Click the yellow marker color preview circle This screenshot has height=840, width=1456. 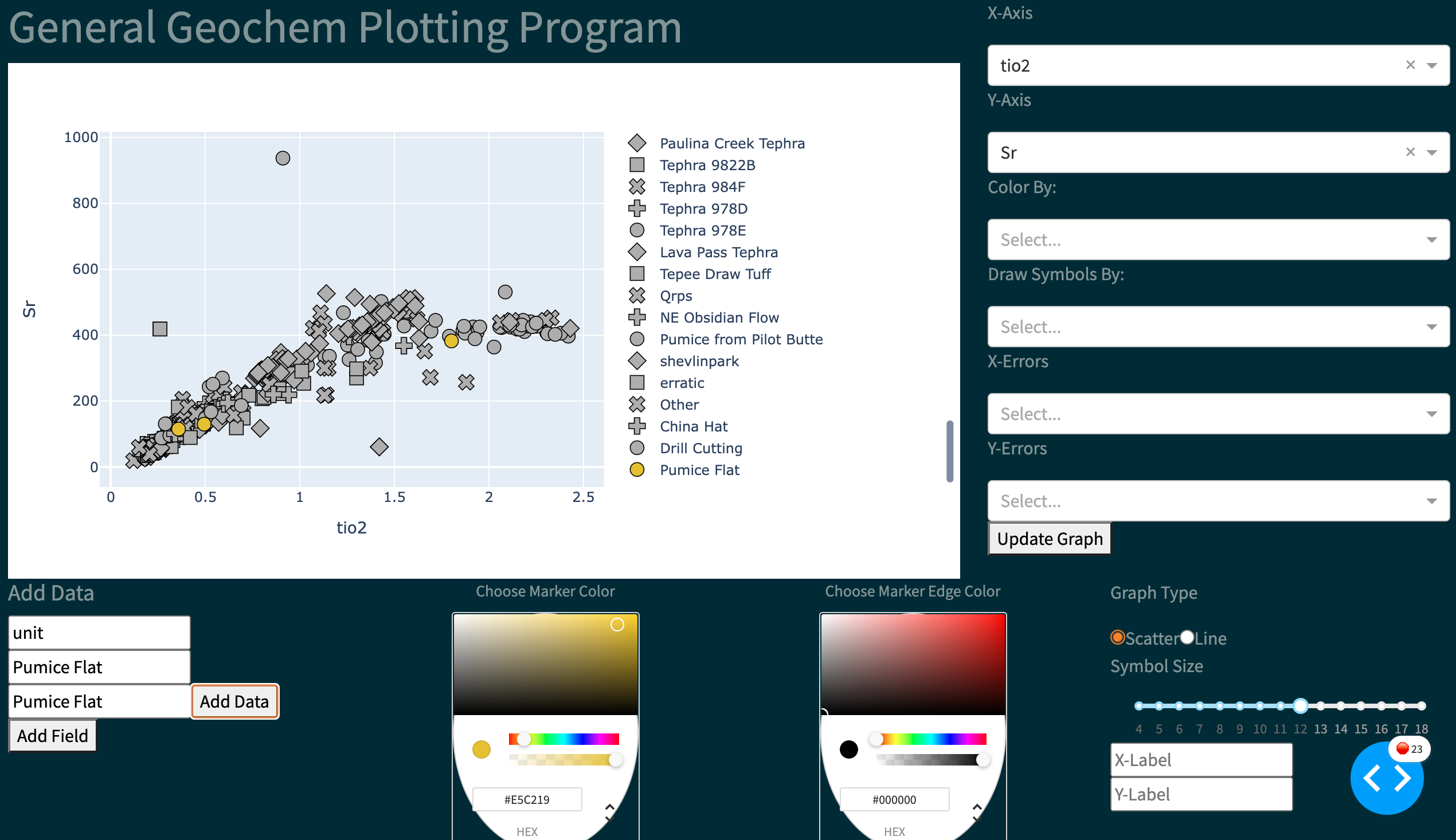(x=481, y=749)
